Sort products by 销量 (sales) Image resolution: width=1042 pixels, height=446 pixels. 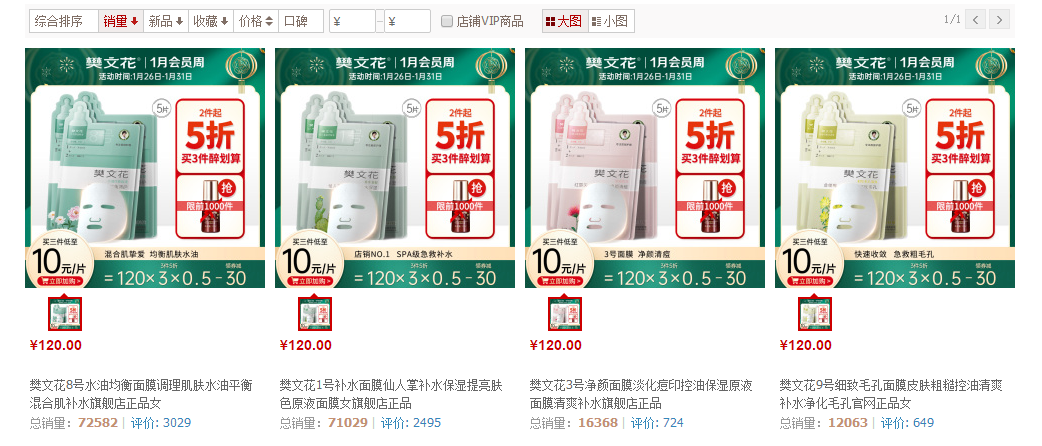(x=120, y=21)
